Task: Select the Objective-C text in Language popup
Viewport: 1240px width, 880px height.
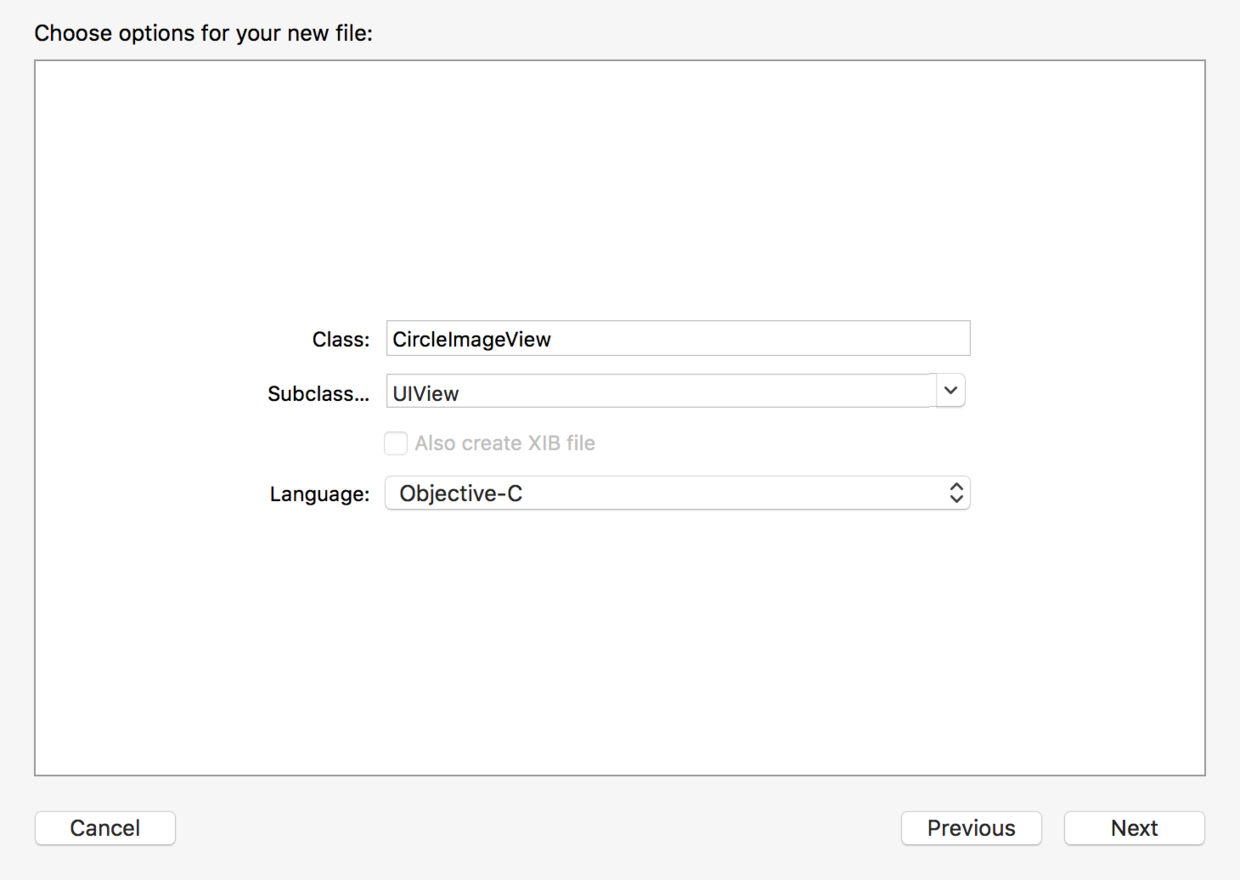Action: (461, 493)
